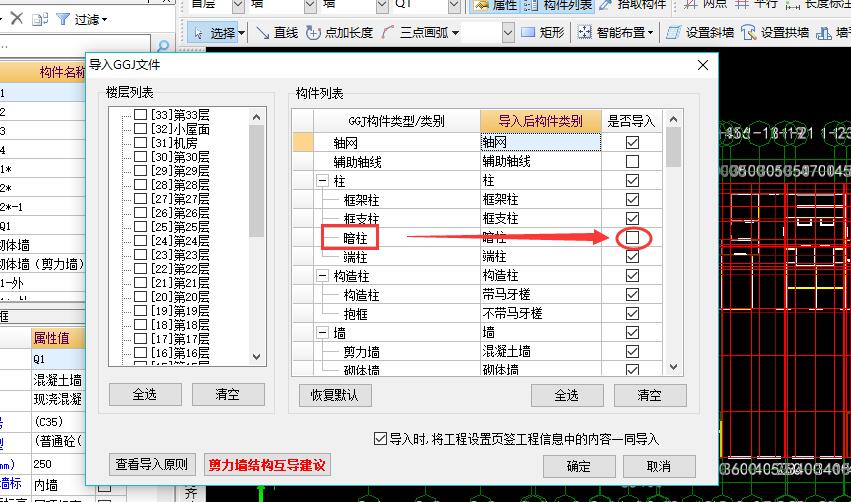Image resolution: width=851 pixels, height=502 pixels.
Task: Check the [33]第33层 floor checkbox
Action: coord(141,115)
